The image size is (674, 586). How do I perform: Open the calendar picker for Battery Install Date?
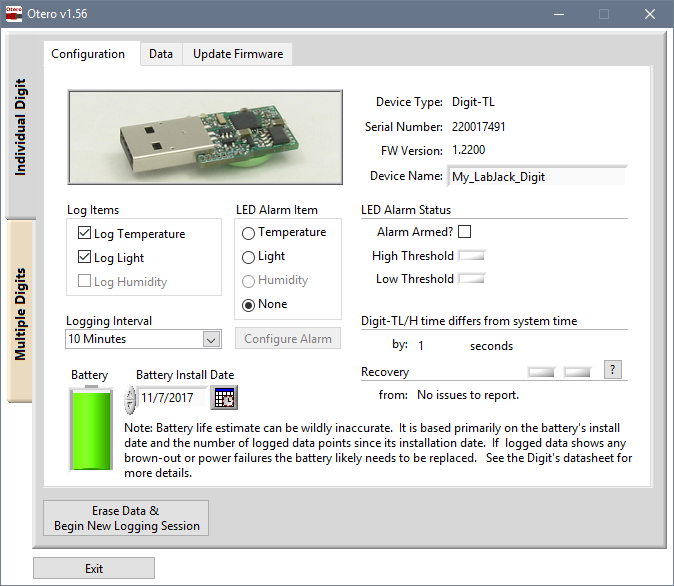coord(224,397)
